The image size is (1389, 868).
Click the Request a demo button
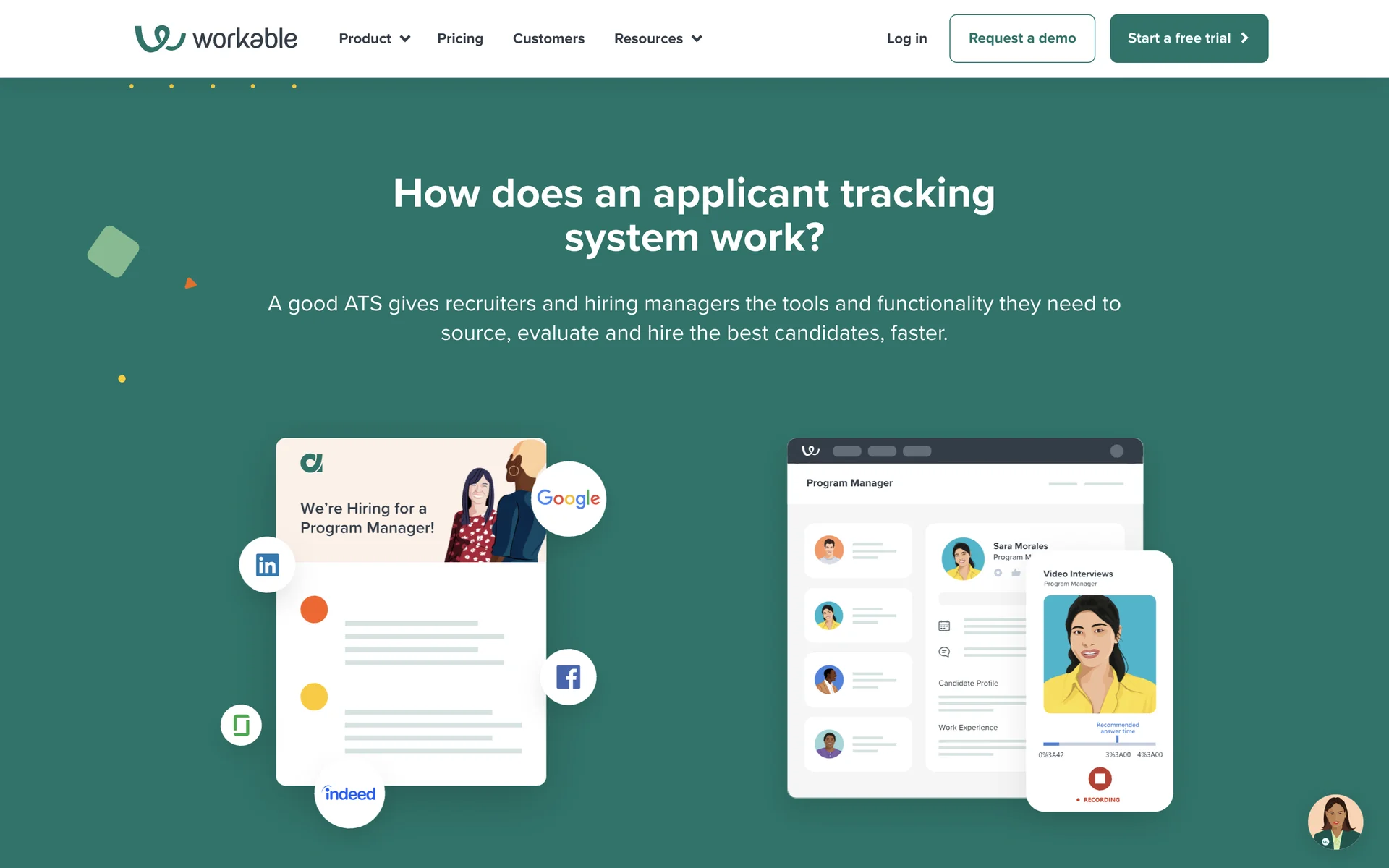pyautogui.click(x=1021, y=38)
